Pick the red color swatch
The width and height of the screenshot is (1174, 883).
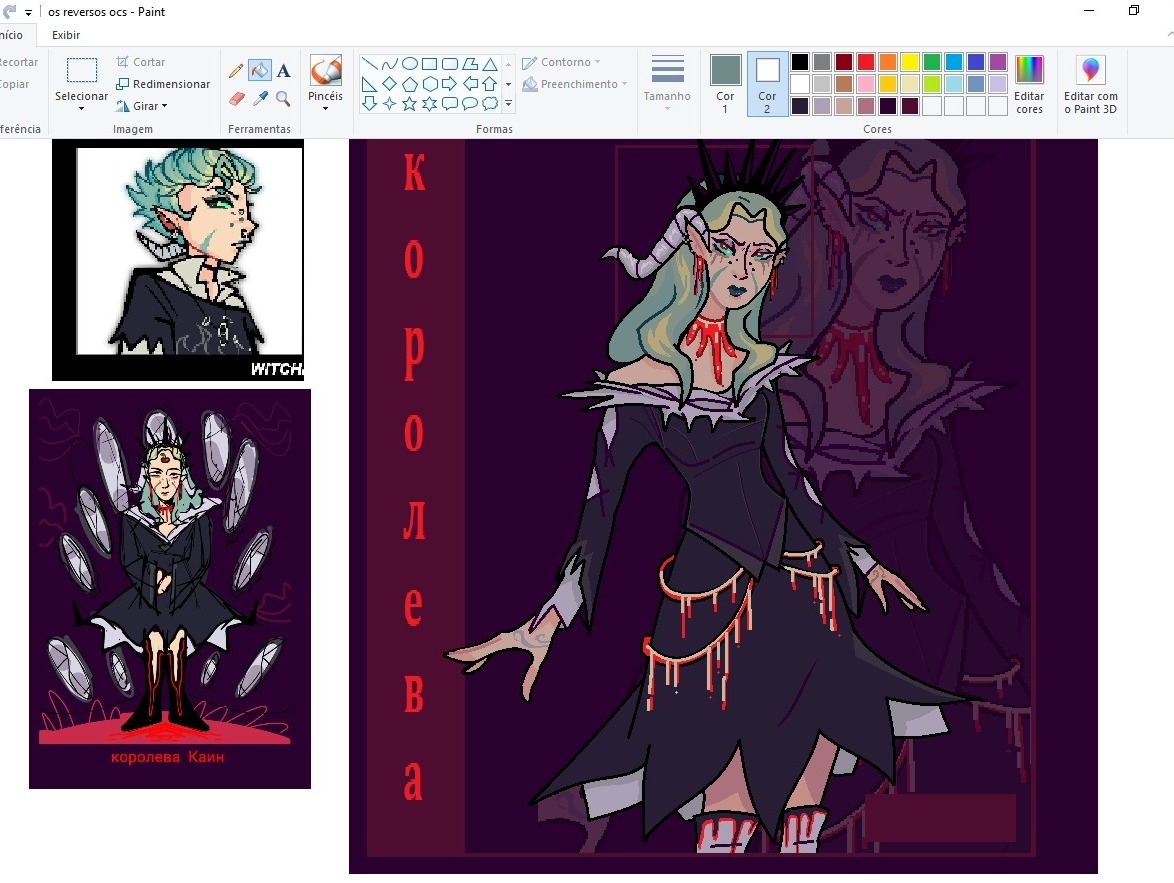[x=866, y=62]
